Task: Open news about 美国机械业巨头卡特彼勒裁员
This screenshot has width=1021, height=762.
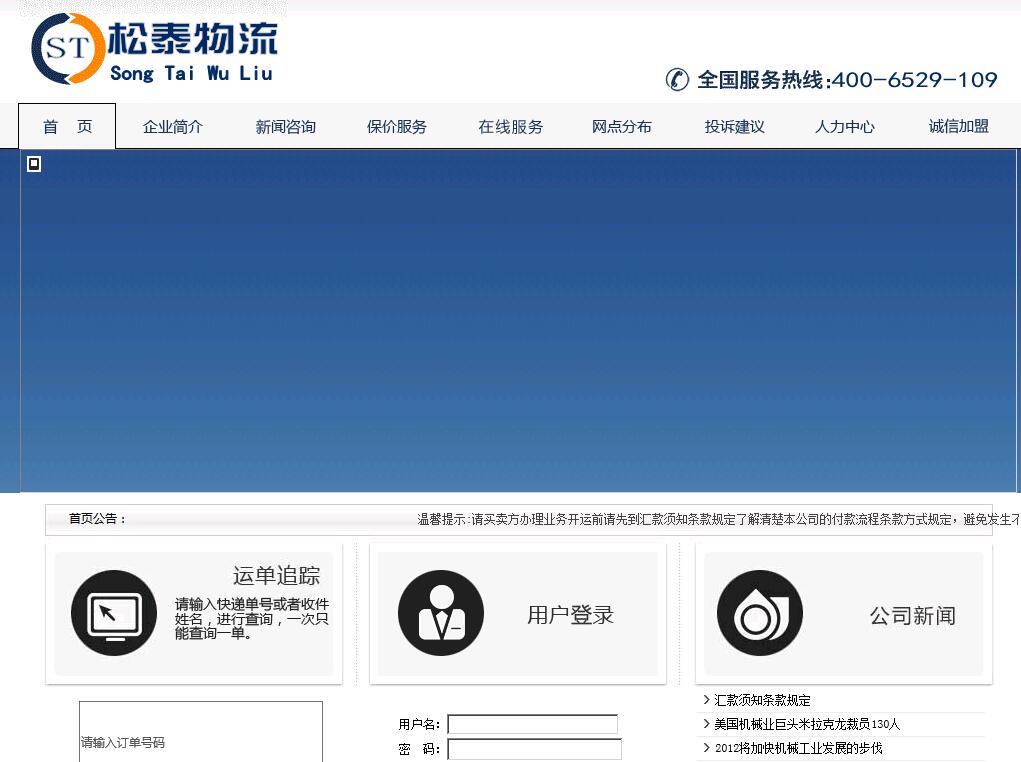Action: [x=807, y=724]
